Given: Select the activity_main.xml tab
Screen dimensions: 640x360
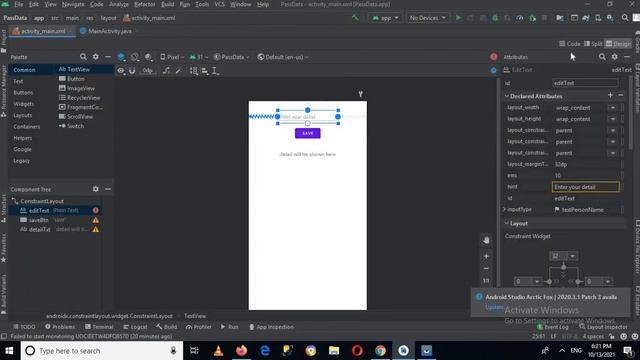Looking at the screenshot, I should click(x=42, y=31).
